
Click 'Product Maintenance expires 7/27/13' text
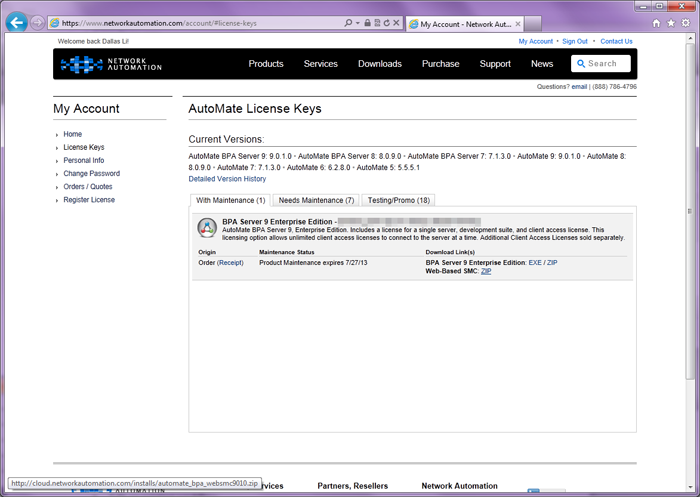click(313, 263)
